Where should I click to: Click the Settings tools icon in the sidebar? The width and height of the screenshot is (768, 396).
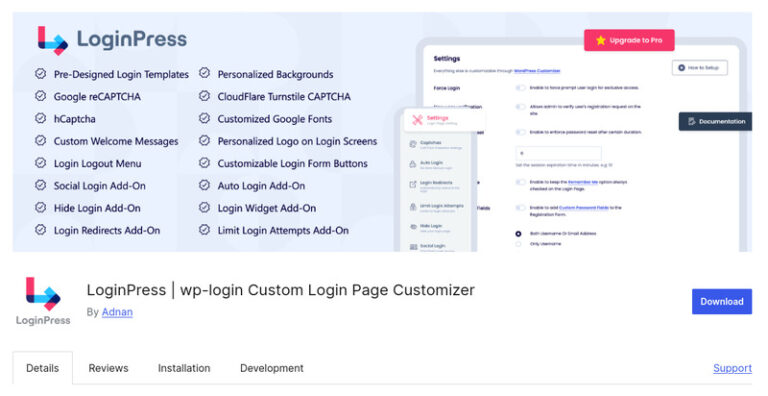417,120
